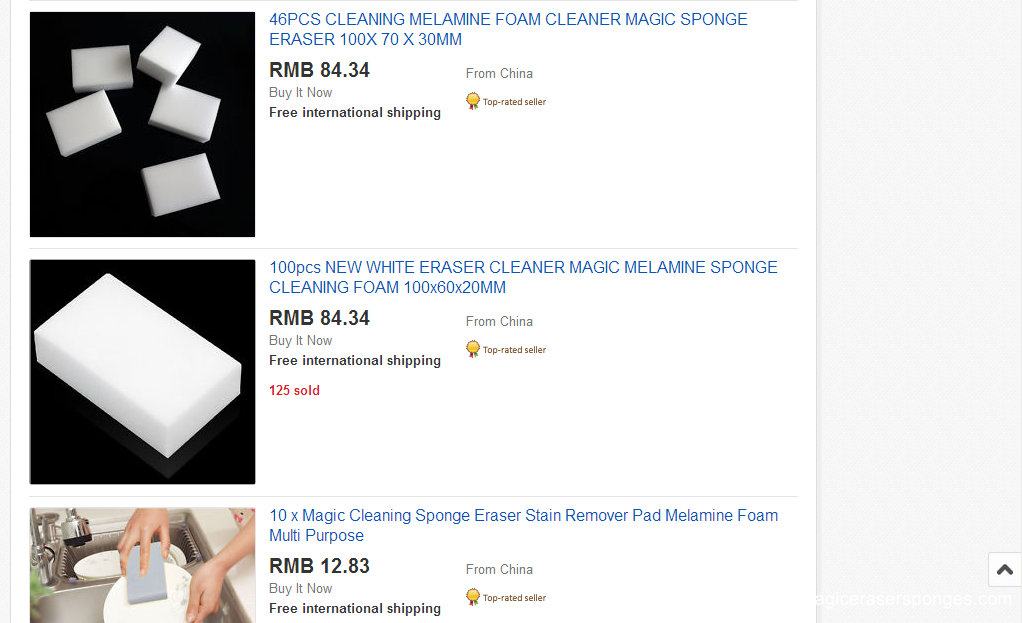Viewport: 1022px width, 623px height.
Task: Open the 10 x Magic Cleaning Sponge listing title
Action: 523,525
